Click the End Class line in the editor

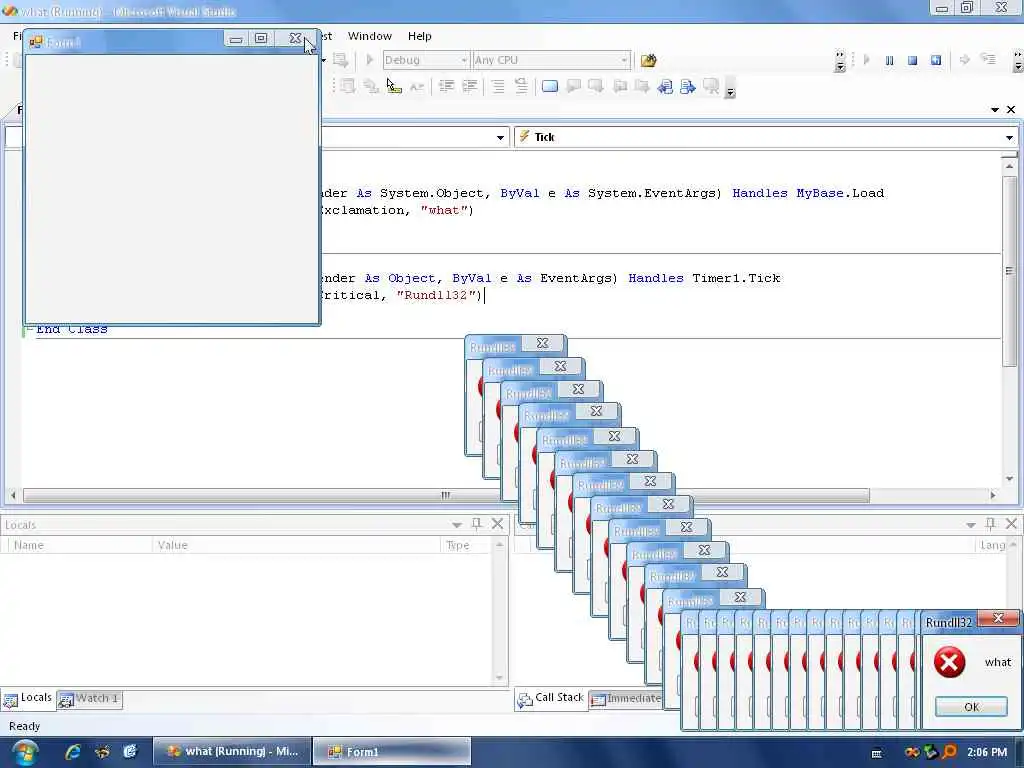(72, 329)
